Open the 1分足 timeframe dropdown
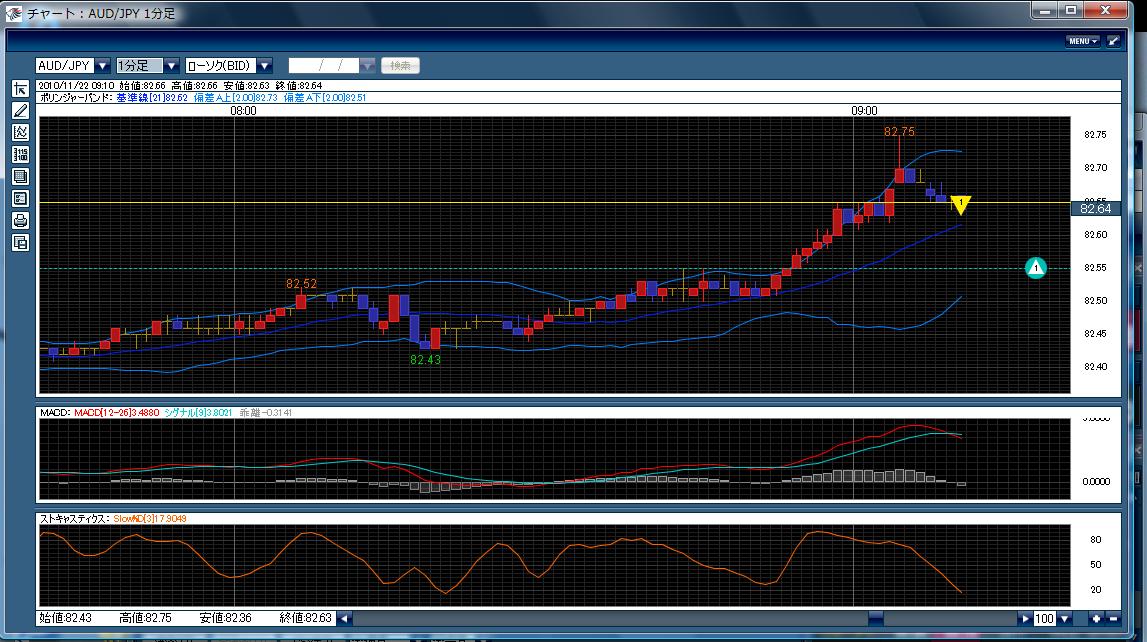1147x642 pixels. [171, 66]
